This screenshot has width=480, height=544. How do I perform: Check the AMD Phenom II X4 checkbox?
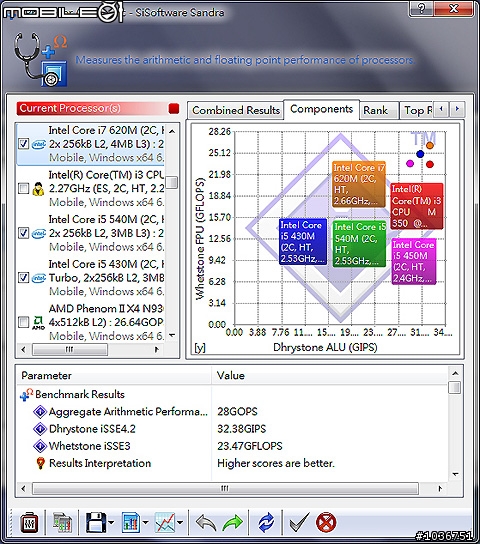(x=23, y=322)
